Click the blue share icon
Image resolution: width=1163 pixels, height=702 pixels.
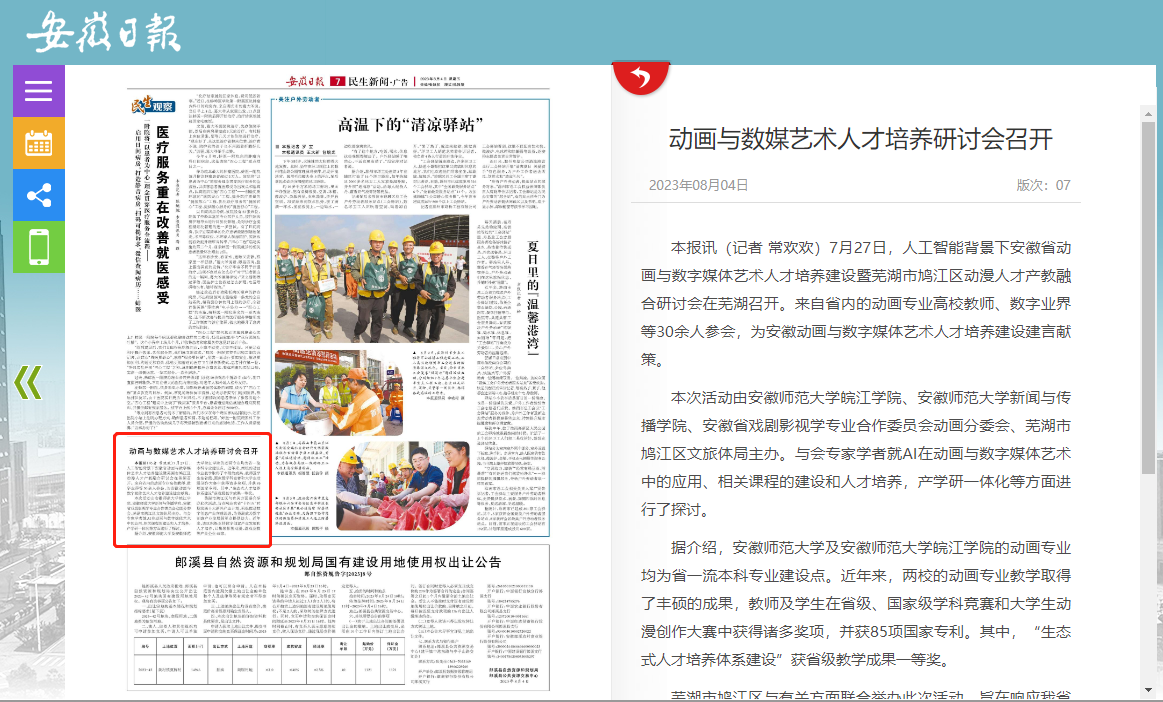[39, 195]
